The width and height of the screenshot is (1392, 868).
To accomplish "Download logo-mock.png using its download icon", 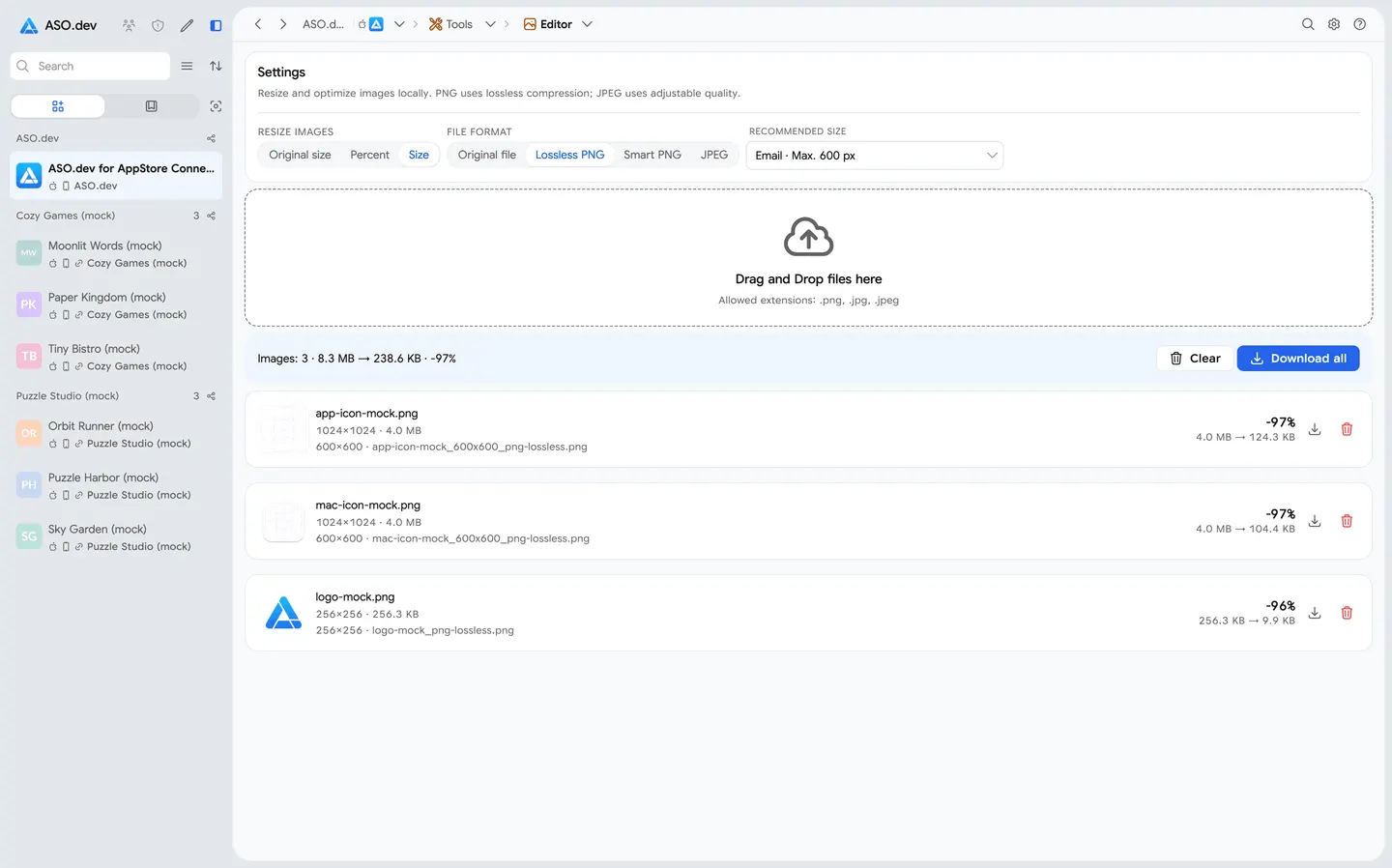I will point(1315,613).
